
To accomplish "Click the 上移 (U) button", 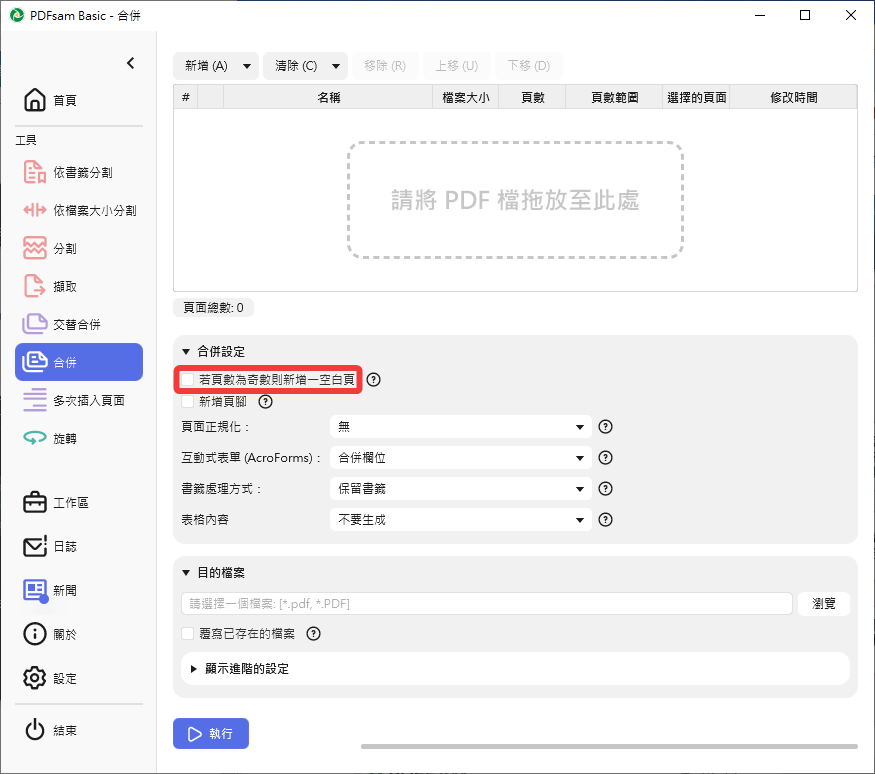I will pos(456,66).
